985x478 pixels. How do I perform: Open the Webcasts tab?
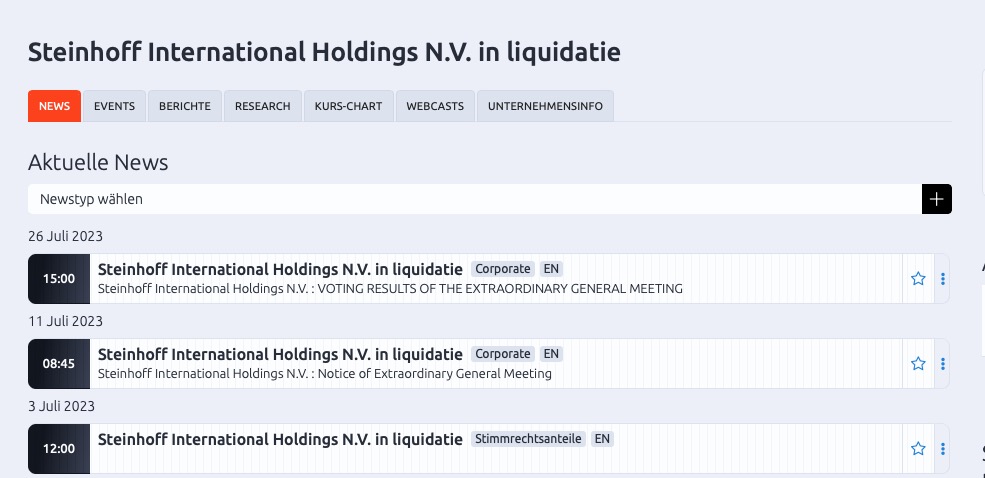pyautogui.click(x=435, y=106)
